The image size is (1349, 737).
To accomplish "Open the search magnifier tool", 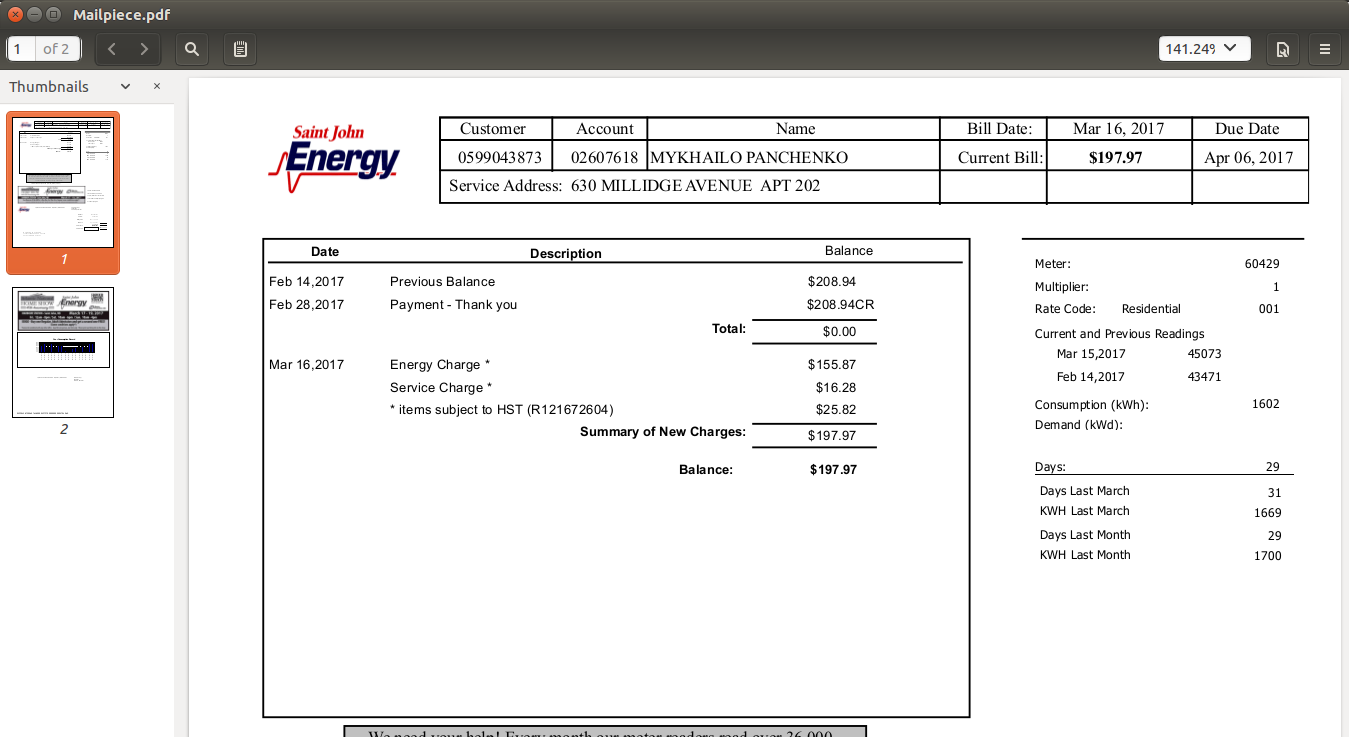I will point(192,49).
